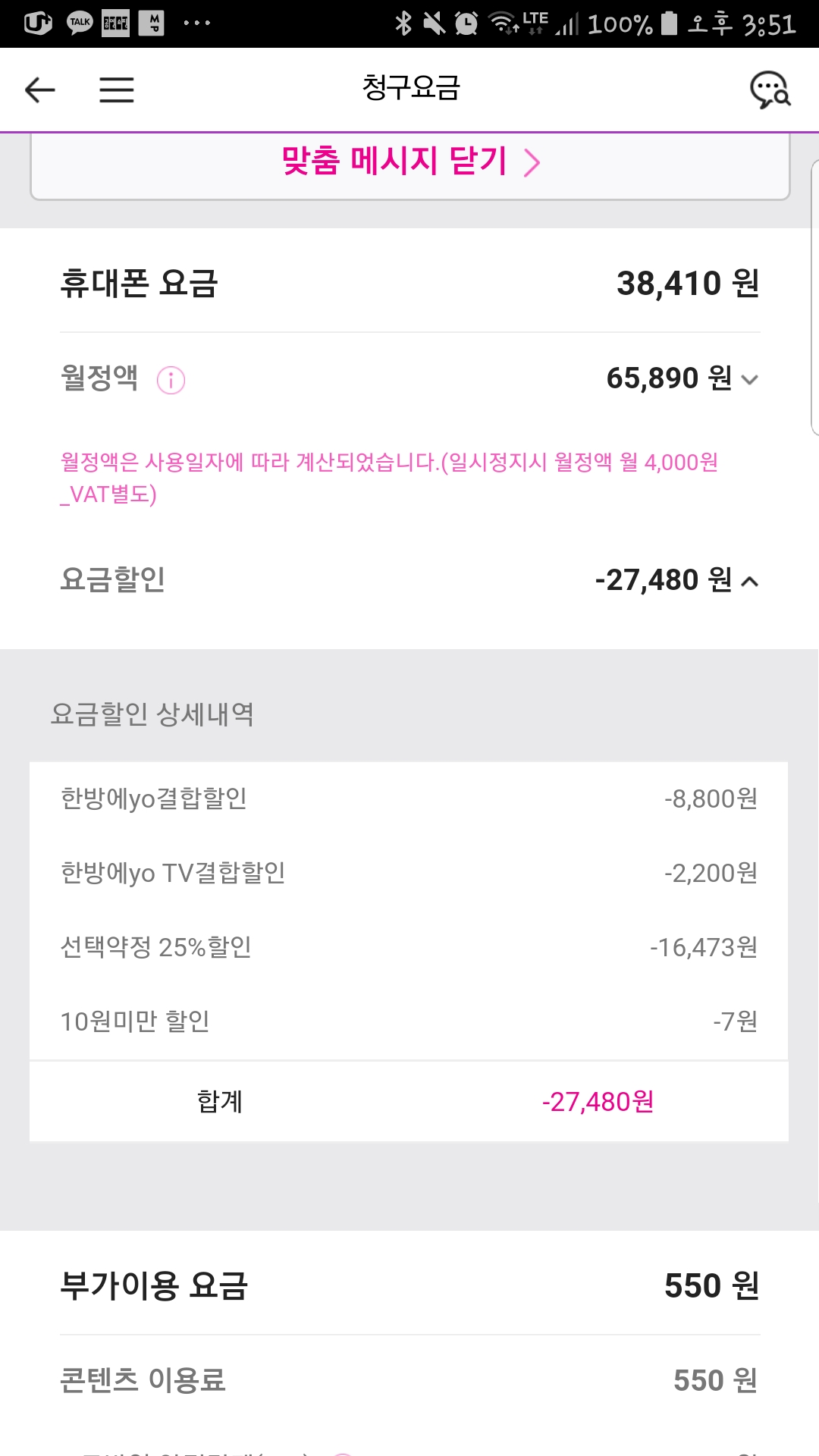The width and height of the screenshot is (819, 1456).
Task: Click the scrollbar on the right edge
Action: pyautogui.click(x=814, y=297)
